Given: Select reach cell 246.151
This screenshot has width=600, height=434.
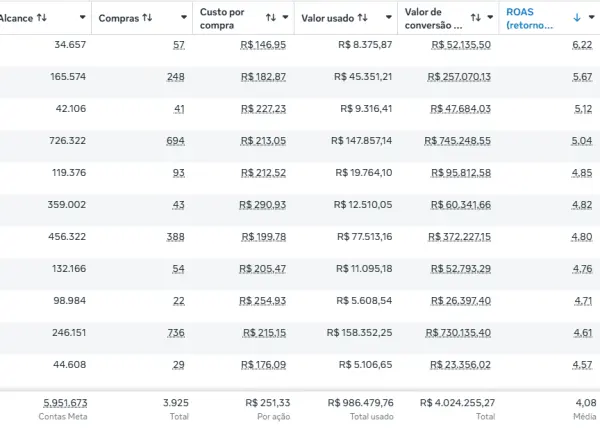Looking at the screenshot, I should 69,333.
